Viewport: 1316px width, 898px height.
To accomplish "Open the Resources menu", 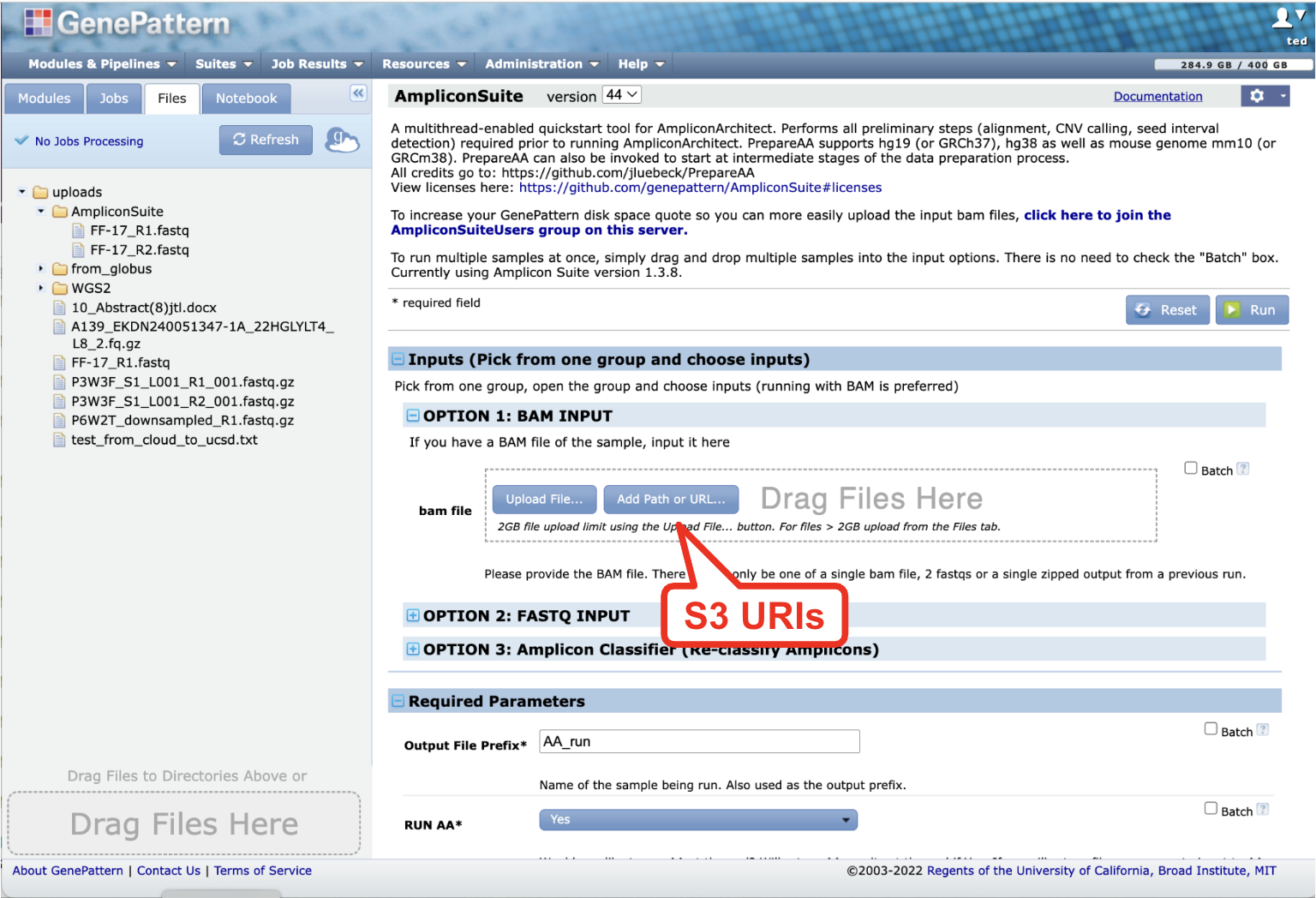I will click(424, 64).
